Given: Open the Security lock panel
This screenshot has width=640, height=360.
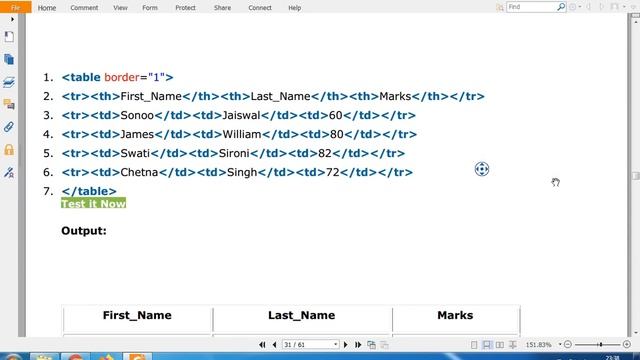Looking at the screenshot, I should click(9, 150).
